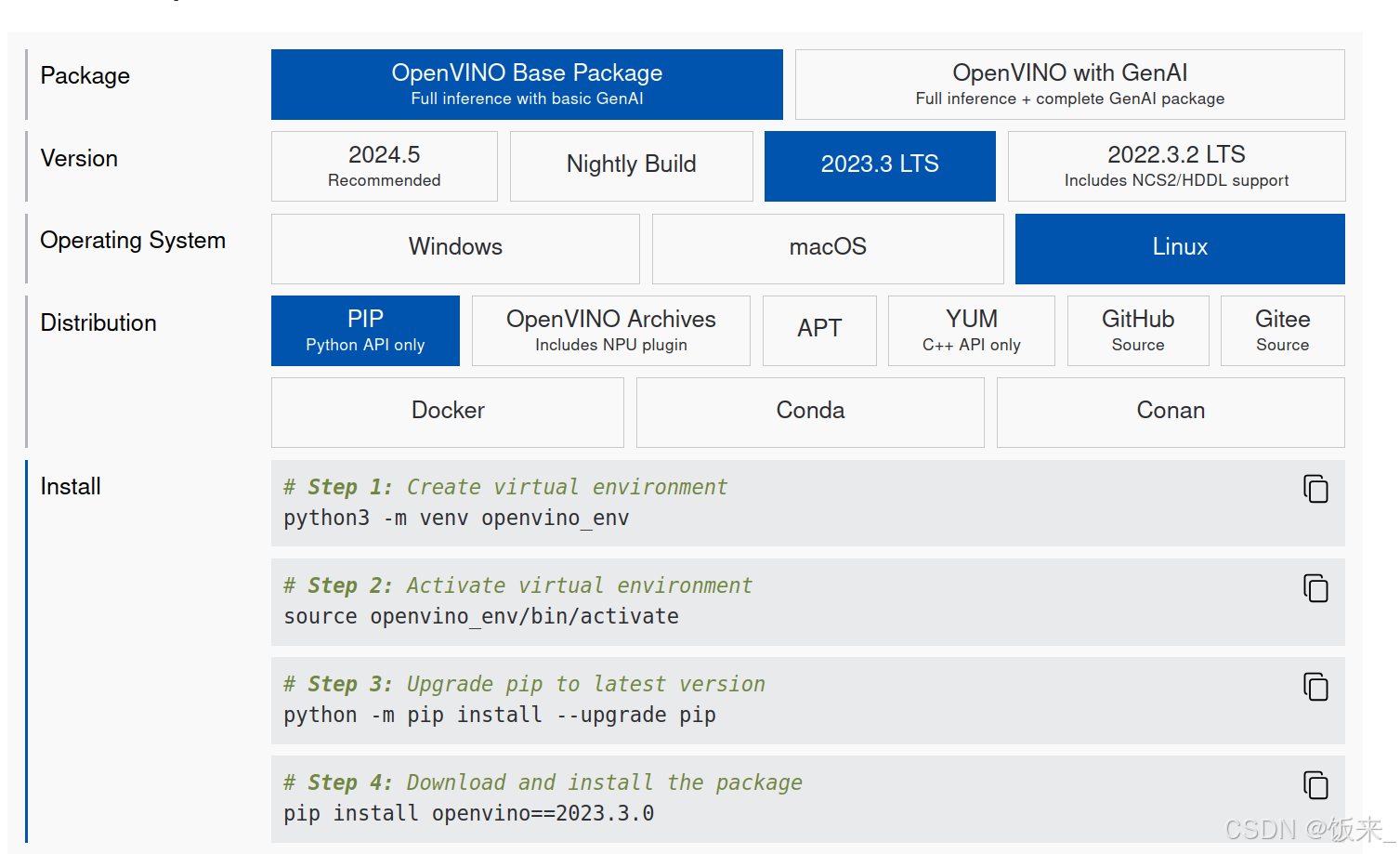Screen dimensions: 1400x854
Task: Select the OpenVINO with GenAI package
Action: (1068, 84)
